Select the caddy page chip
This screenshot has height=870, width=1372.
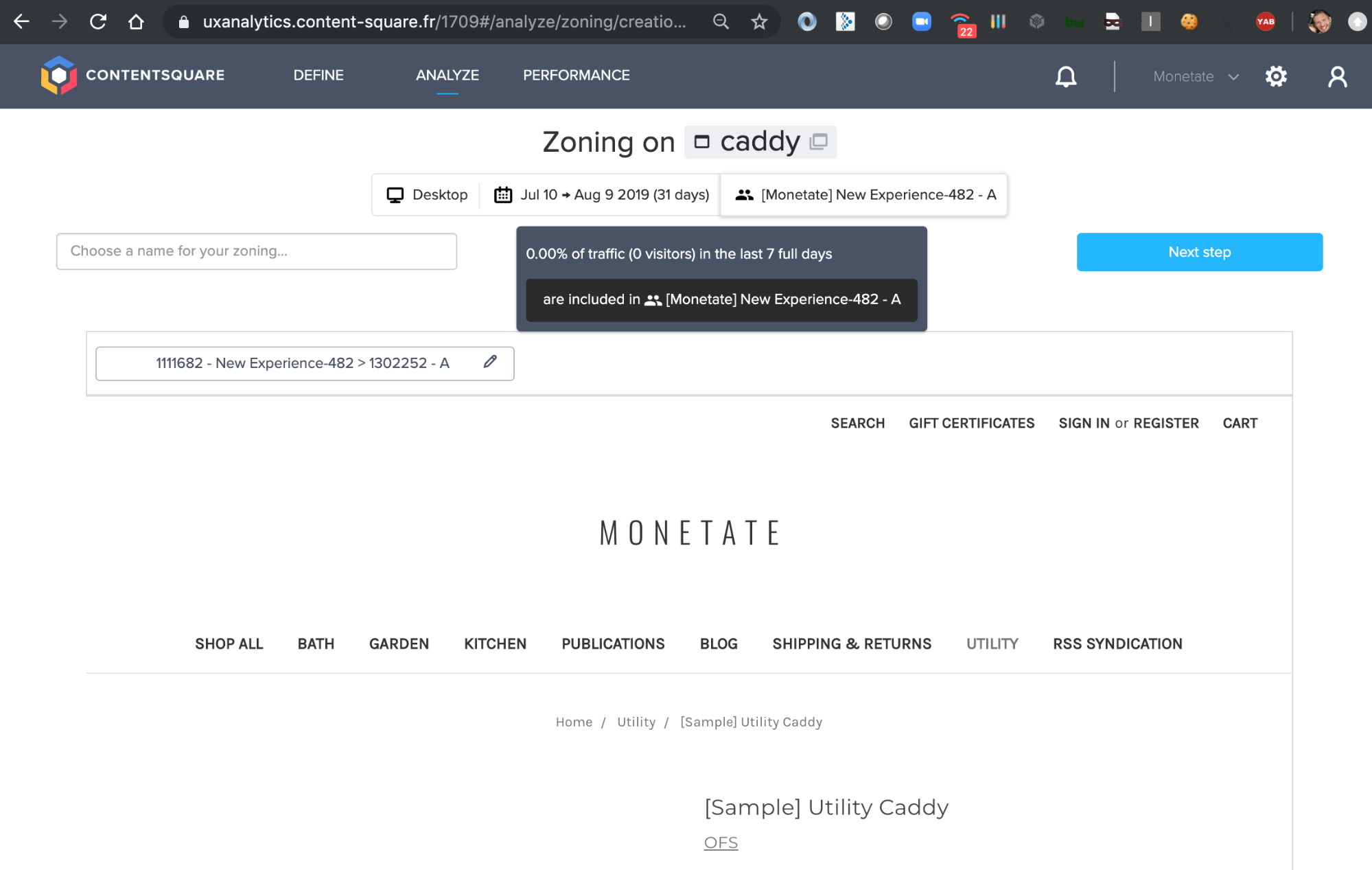click(759, 142)
